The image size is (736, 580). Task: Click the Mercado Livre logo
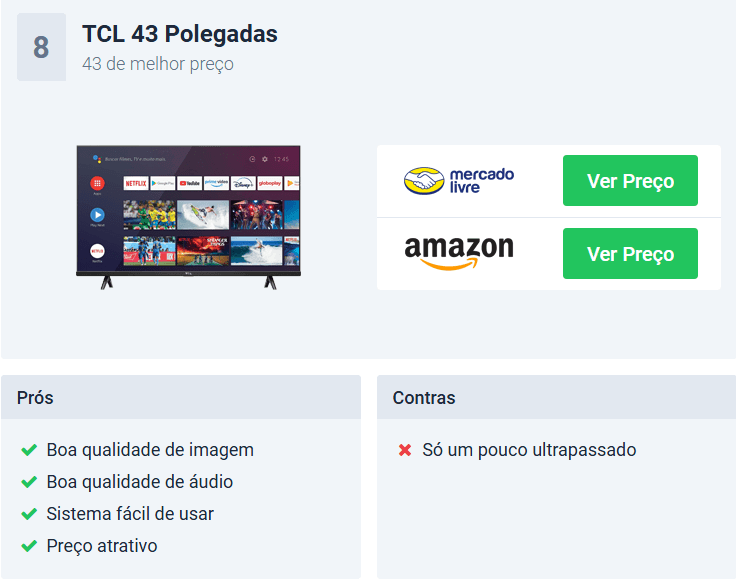(x=459, y=181)
